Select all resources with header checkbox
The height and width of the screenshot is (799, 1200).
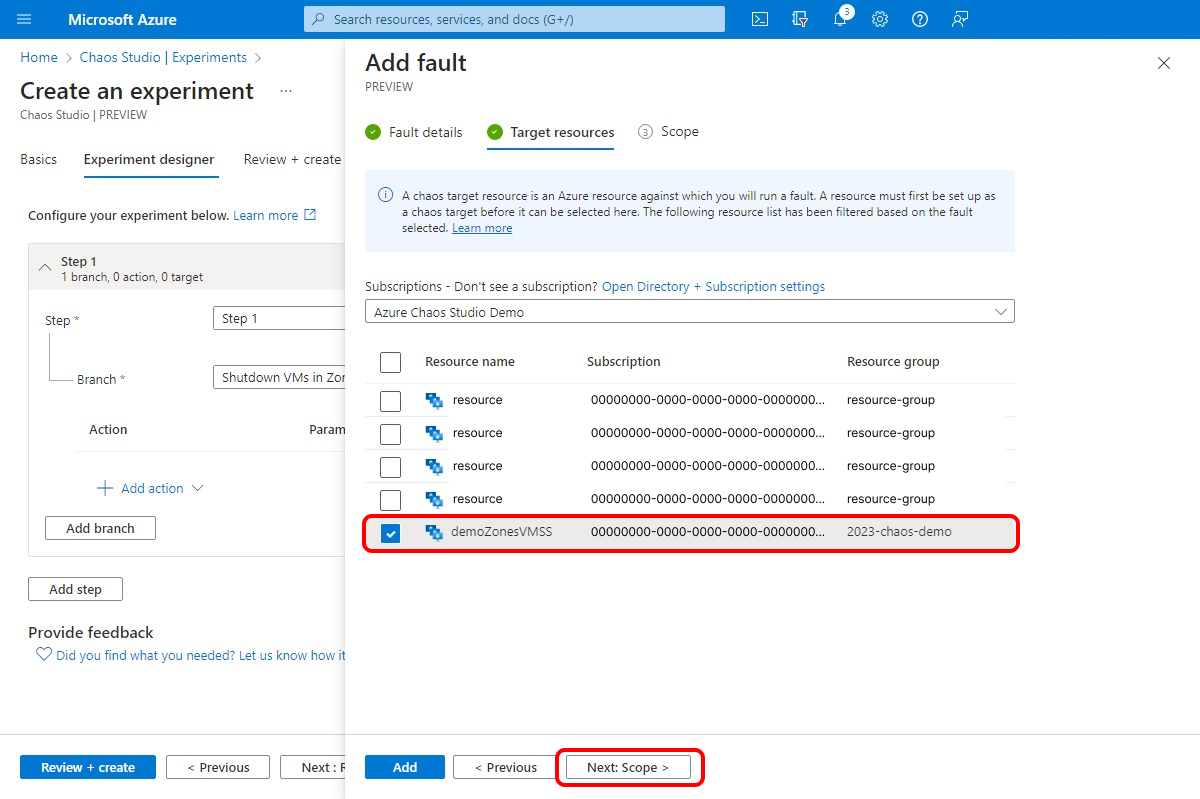tap(390, 361)
